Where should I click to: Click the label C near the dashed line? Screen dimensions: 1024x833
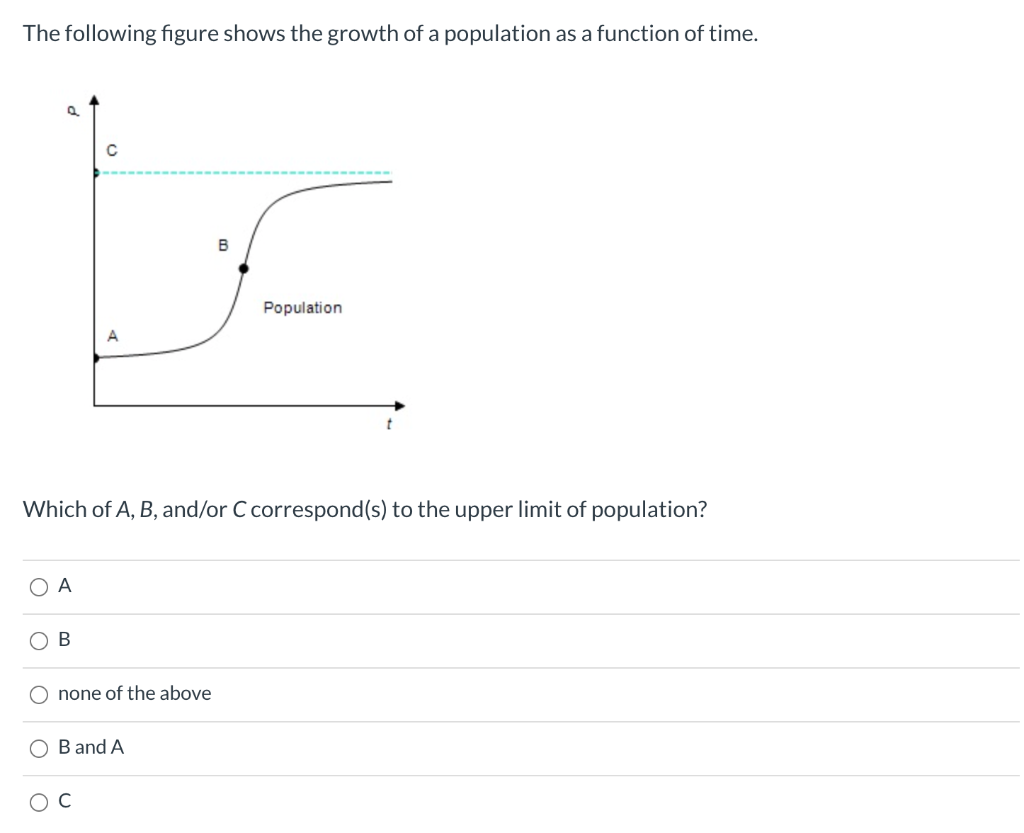[113, 150]
